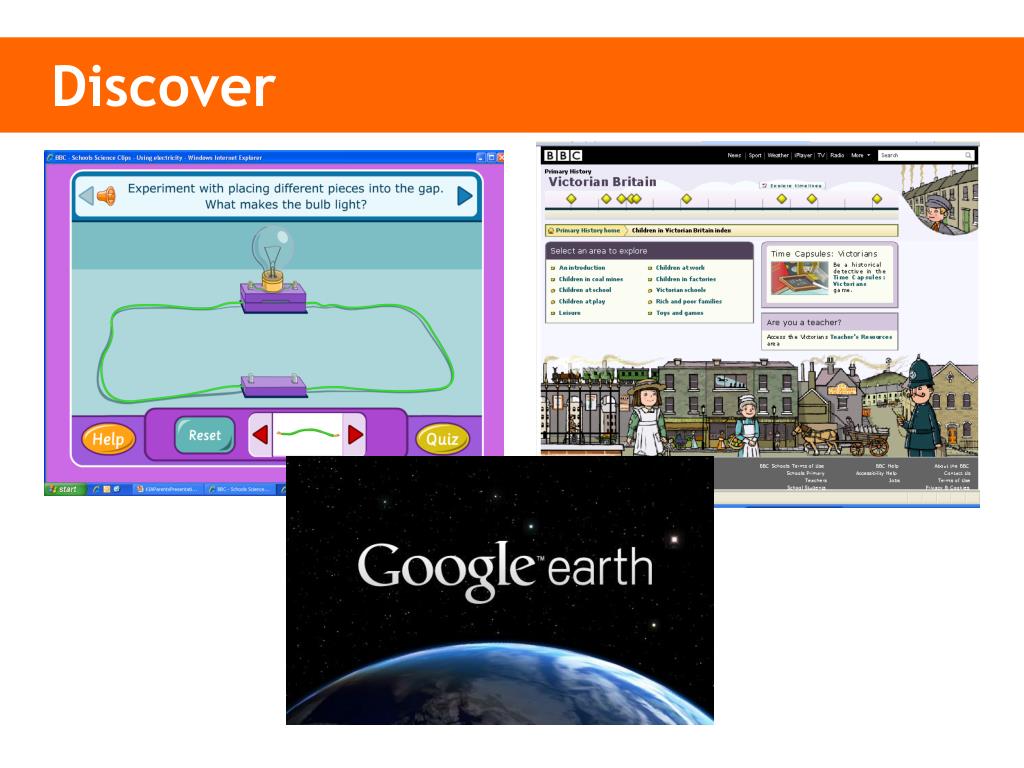Open Children at work link
Viewport: 1024px width, 768px height.
pos(680,268)
